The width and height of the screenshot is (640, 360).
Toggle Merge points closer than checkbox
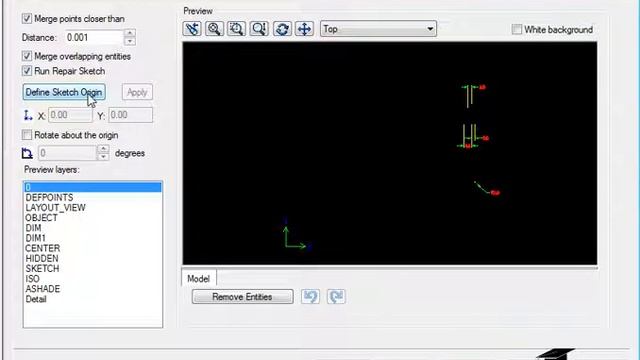tap(27, 18)
